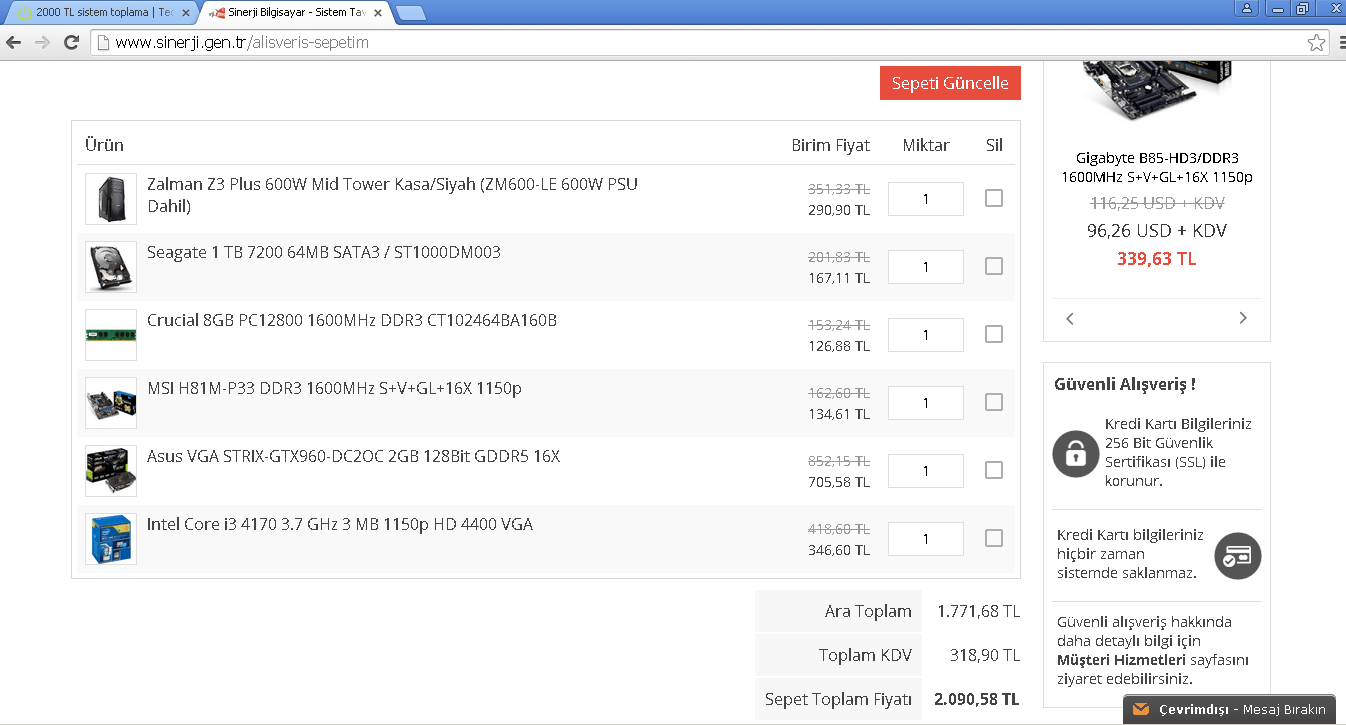This screenshot has height=725, width=1346.
Task: Check the Sil box for Intel Core i3 4170
Action: (x=993, y=538)
